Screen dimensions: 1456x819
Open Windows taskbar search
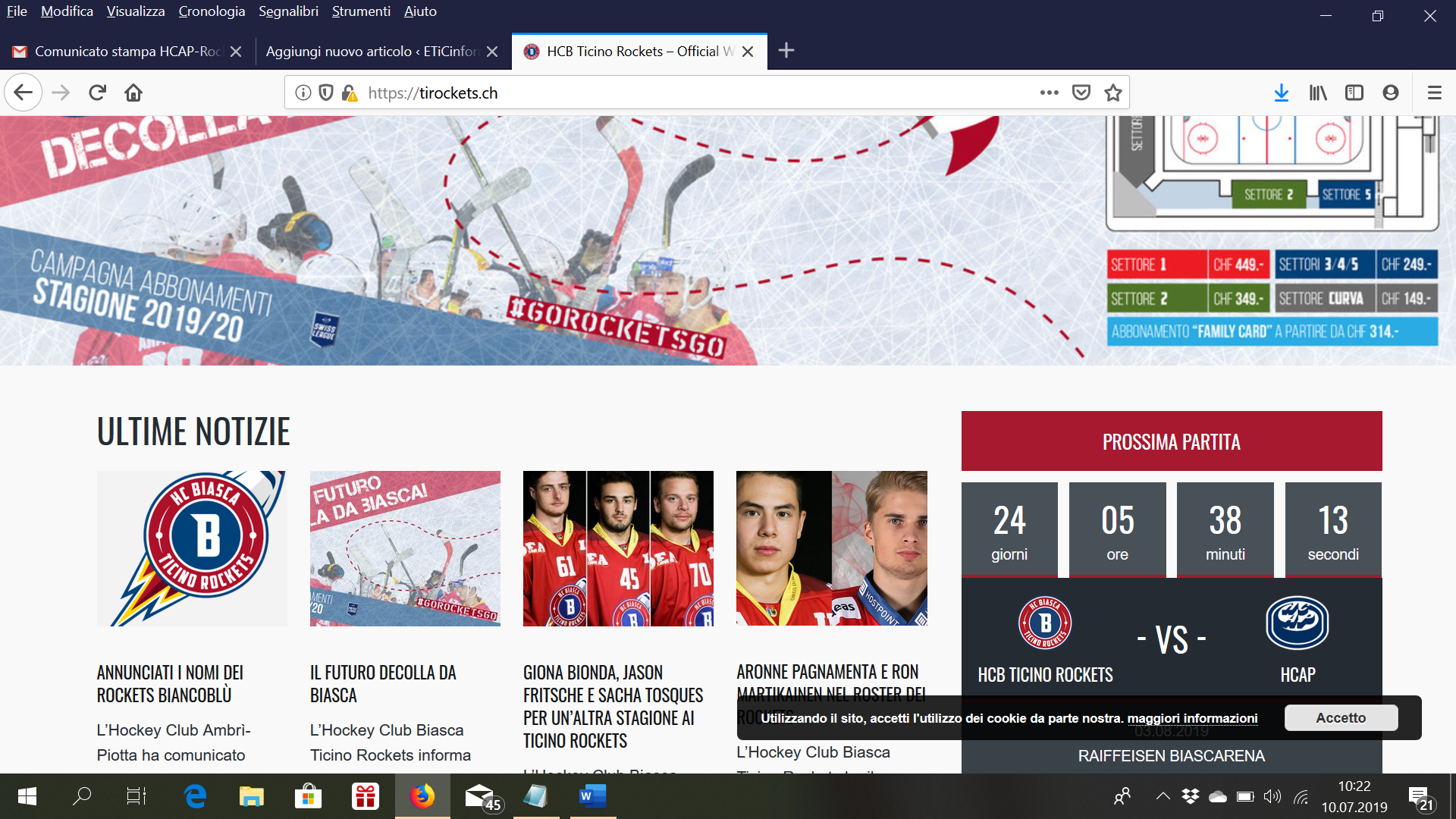click(x=81, y=796)
